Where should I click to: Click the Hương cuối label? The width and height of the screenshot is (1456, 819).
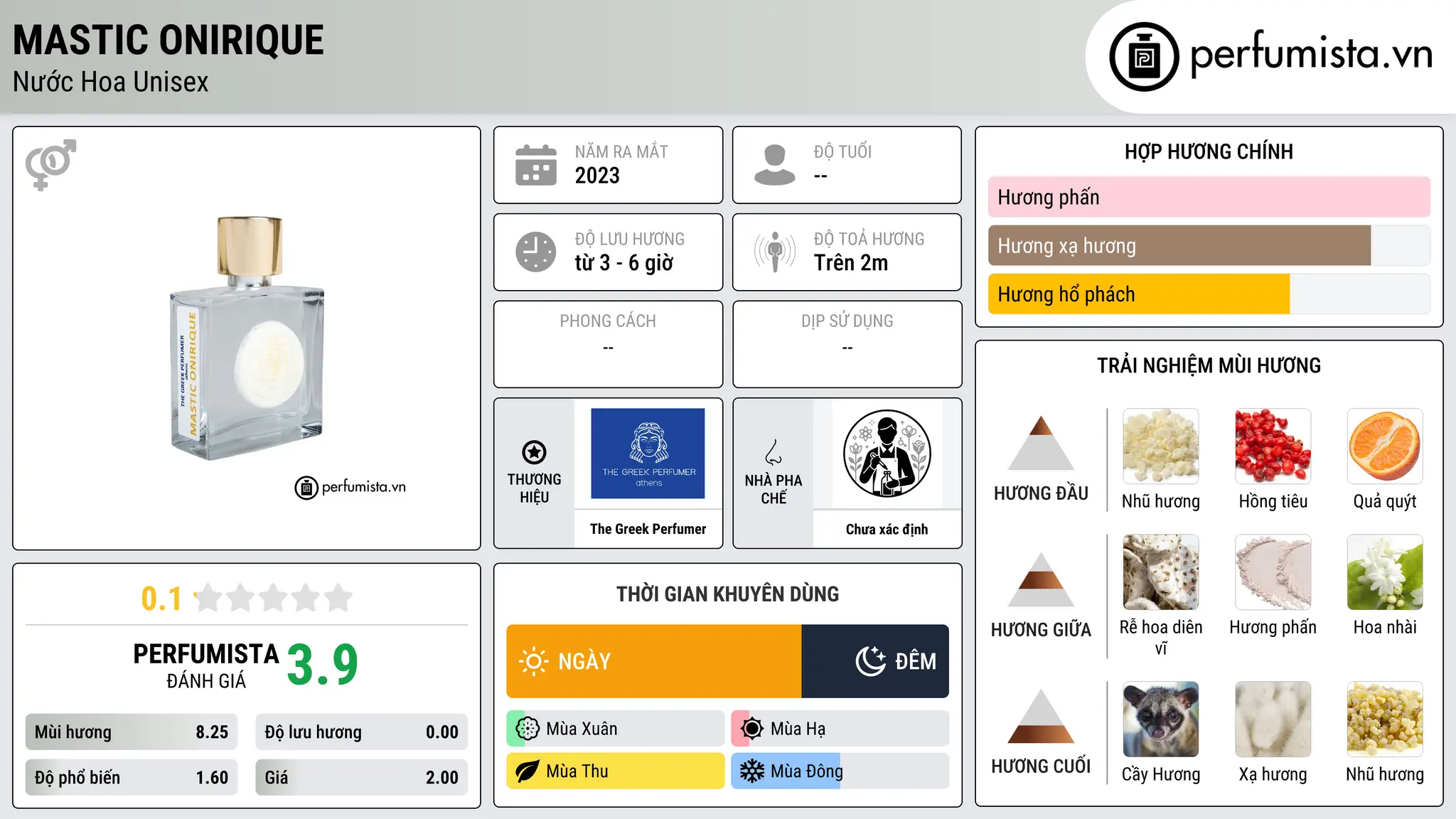1041,766
